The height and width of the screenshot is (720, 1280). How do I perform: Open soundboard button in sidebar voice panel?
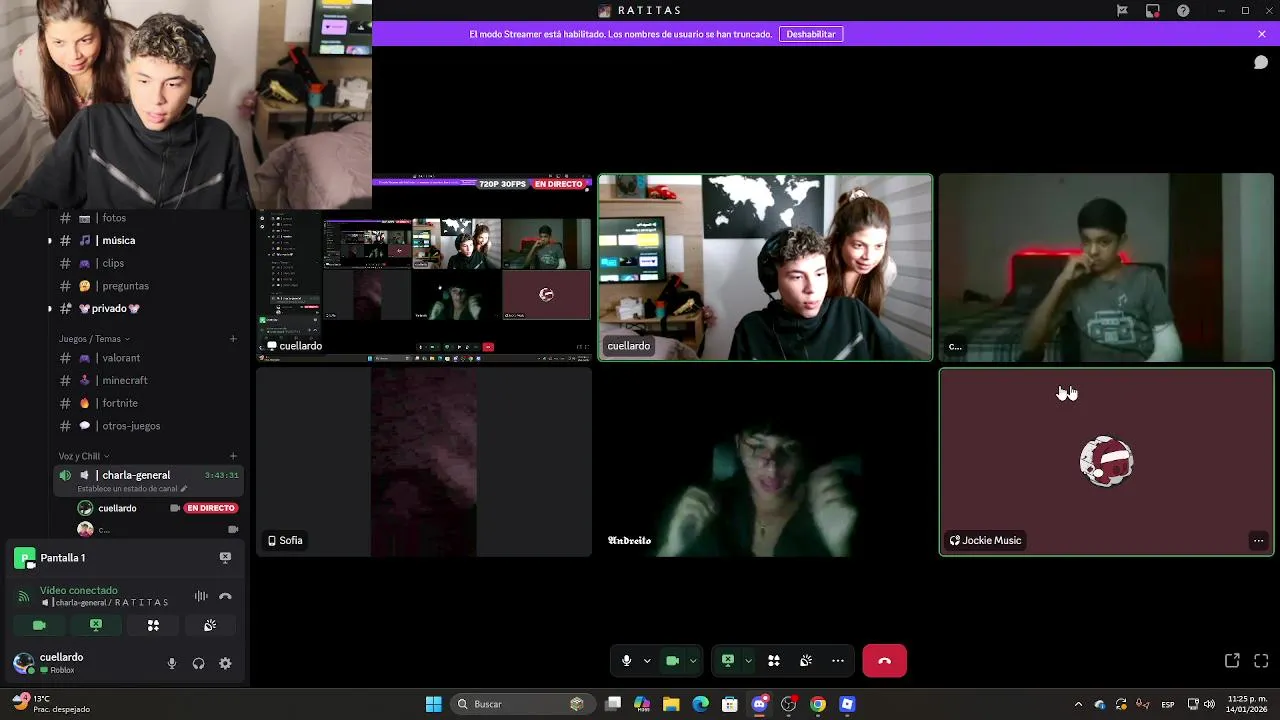point(210,625)
